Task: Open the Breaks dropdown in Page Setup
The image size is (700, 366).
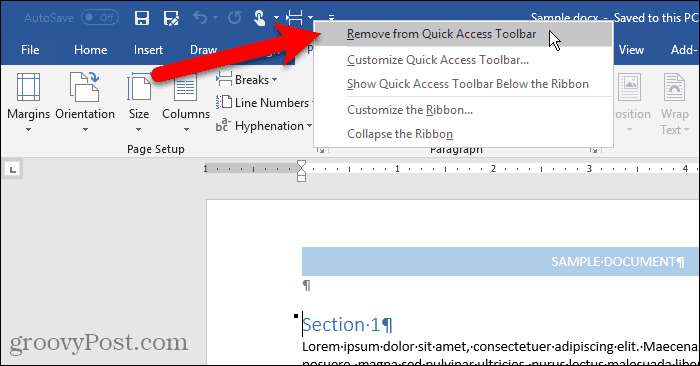Action: pos(247,80)
